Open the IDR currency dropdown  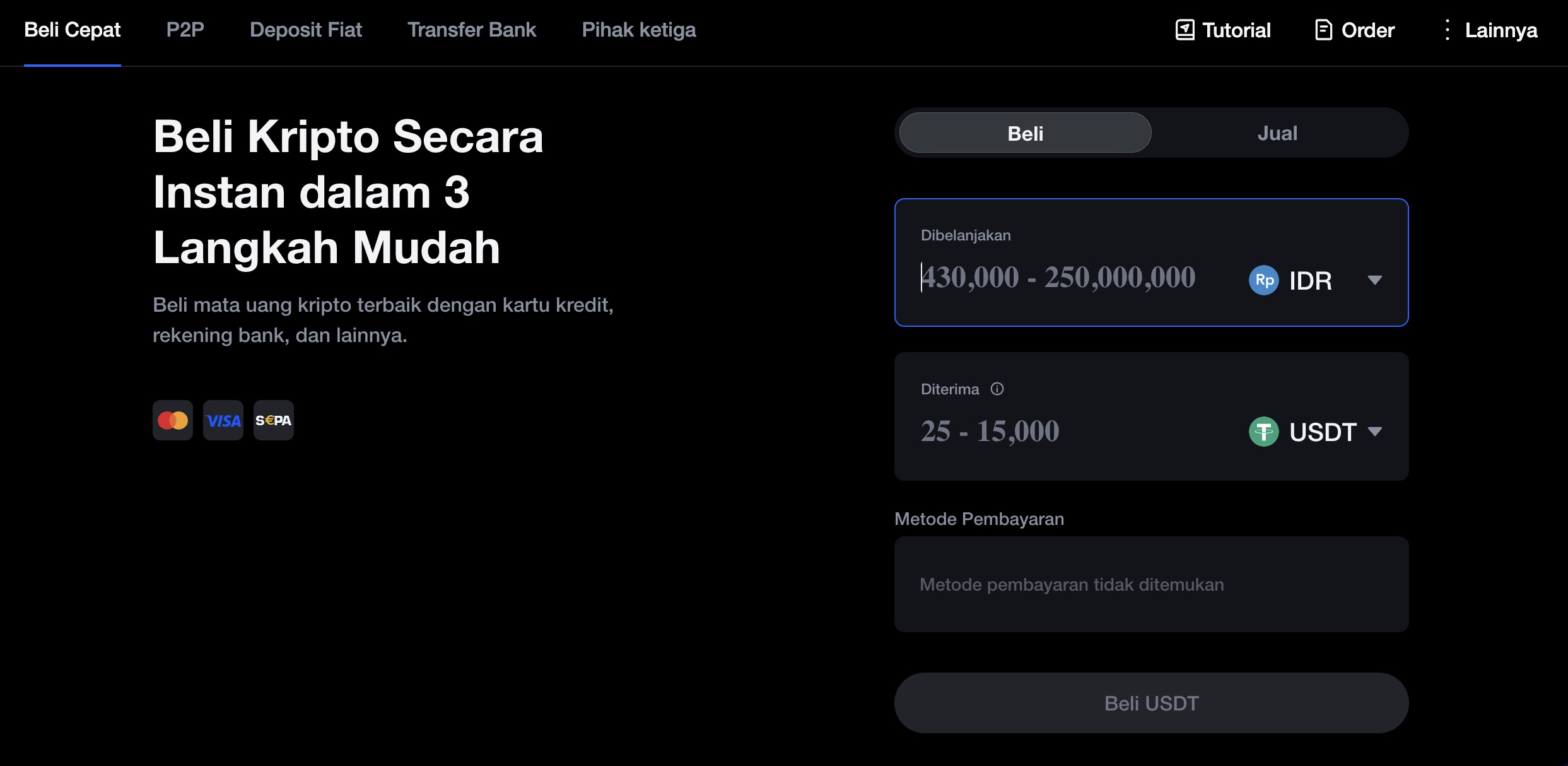click(x=1376, y=281)
